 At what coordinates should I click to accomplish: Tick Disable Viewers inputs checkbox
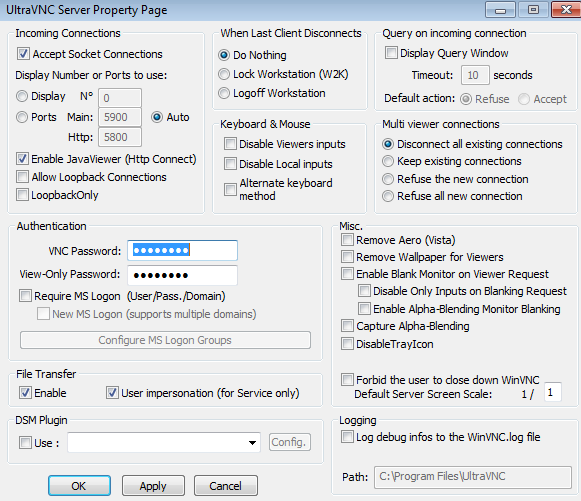tap(230, 144)
